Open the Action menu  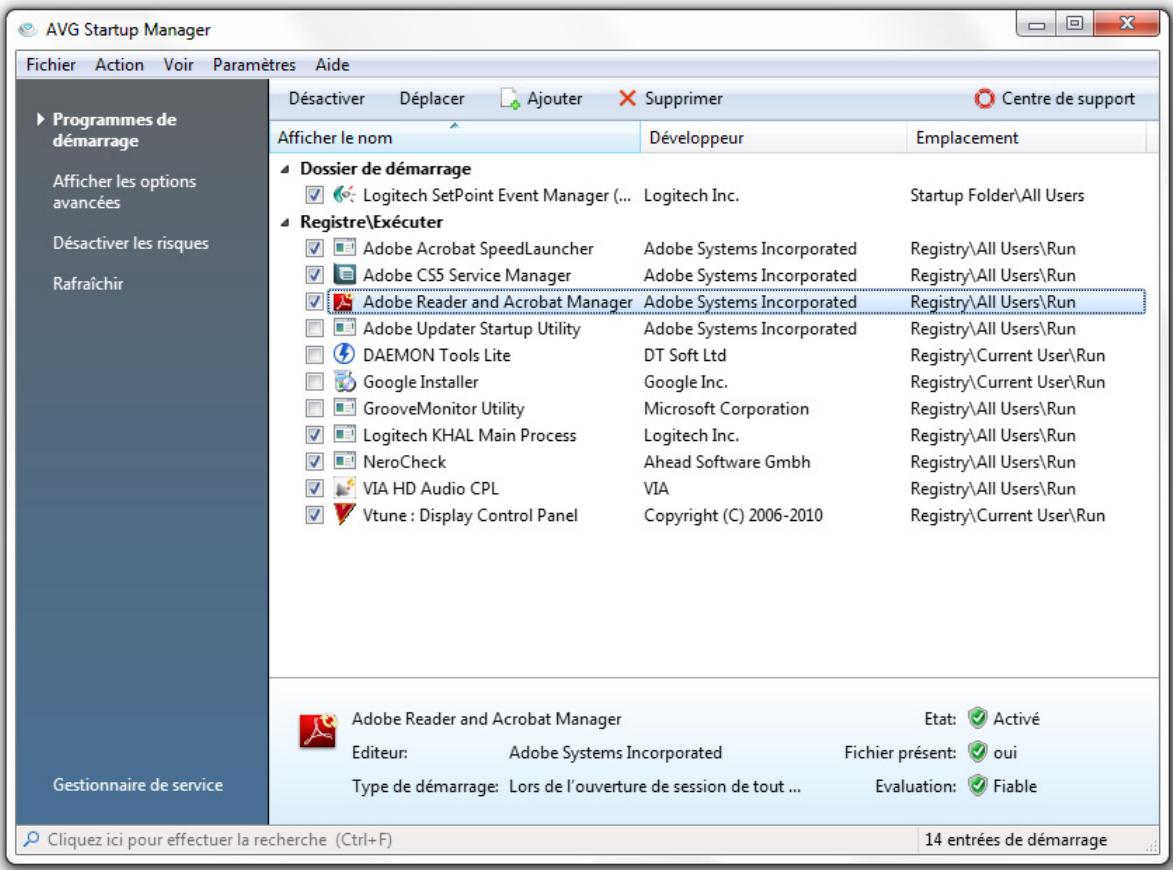click(x=119, y=65)
